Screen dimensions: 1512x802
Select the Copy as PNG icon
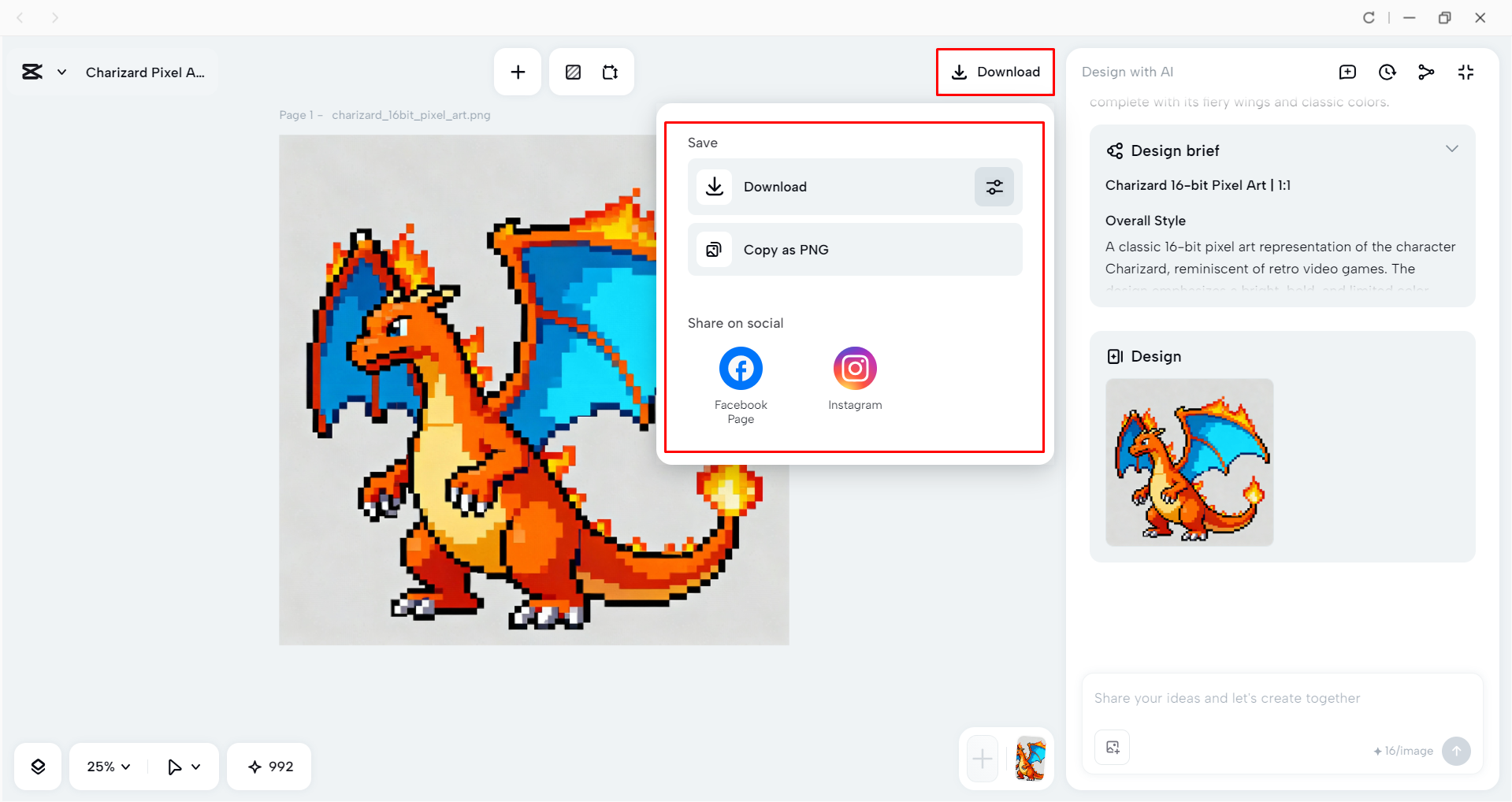tap(714, 249)
